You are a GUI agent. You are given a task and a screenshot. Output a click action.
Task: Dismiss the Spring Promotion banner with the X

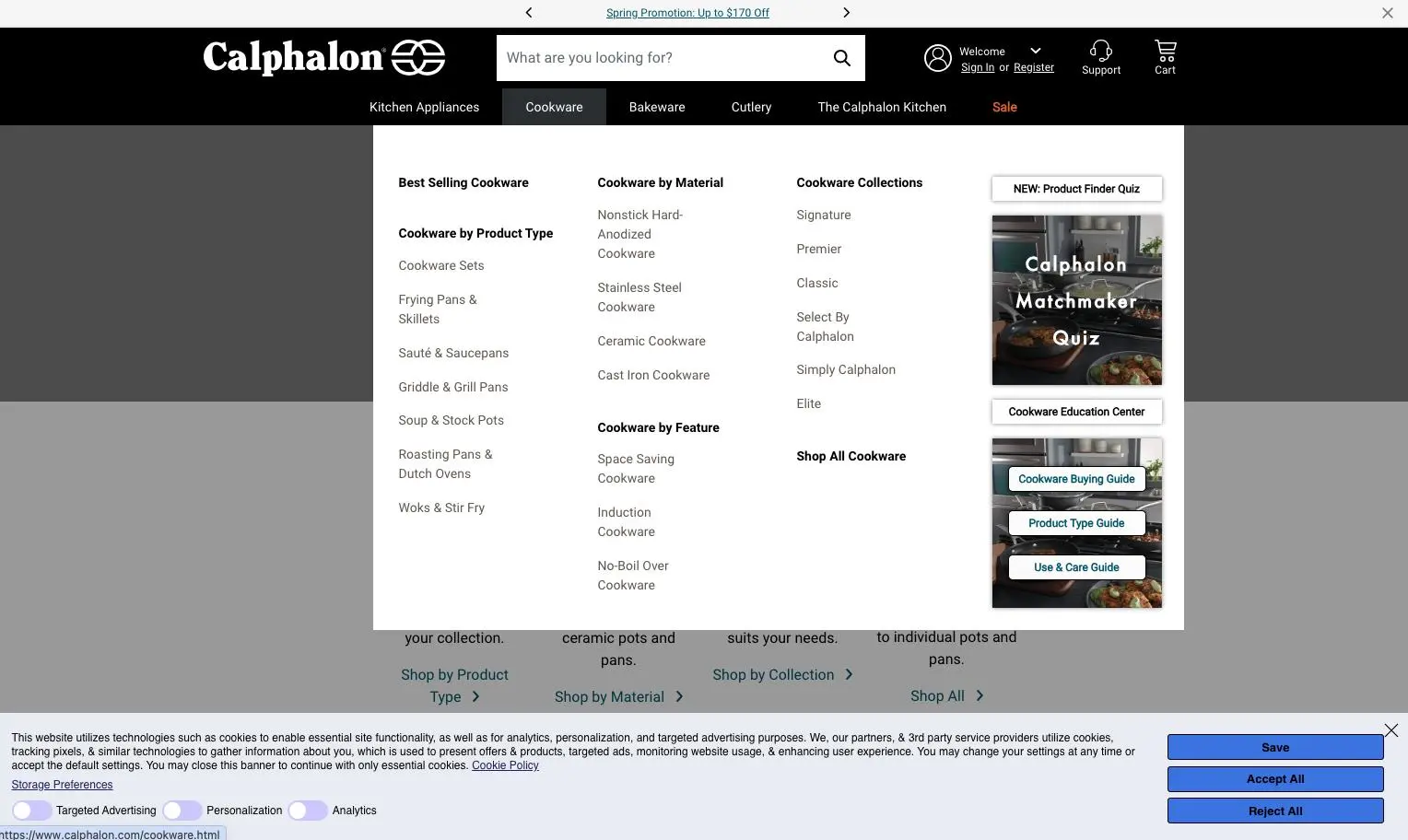click(1387, 12)
